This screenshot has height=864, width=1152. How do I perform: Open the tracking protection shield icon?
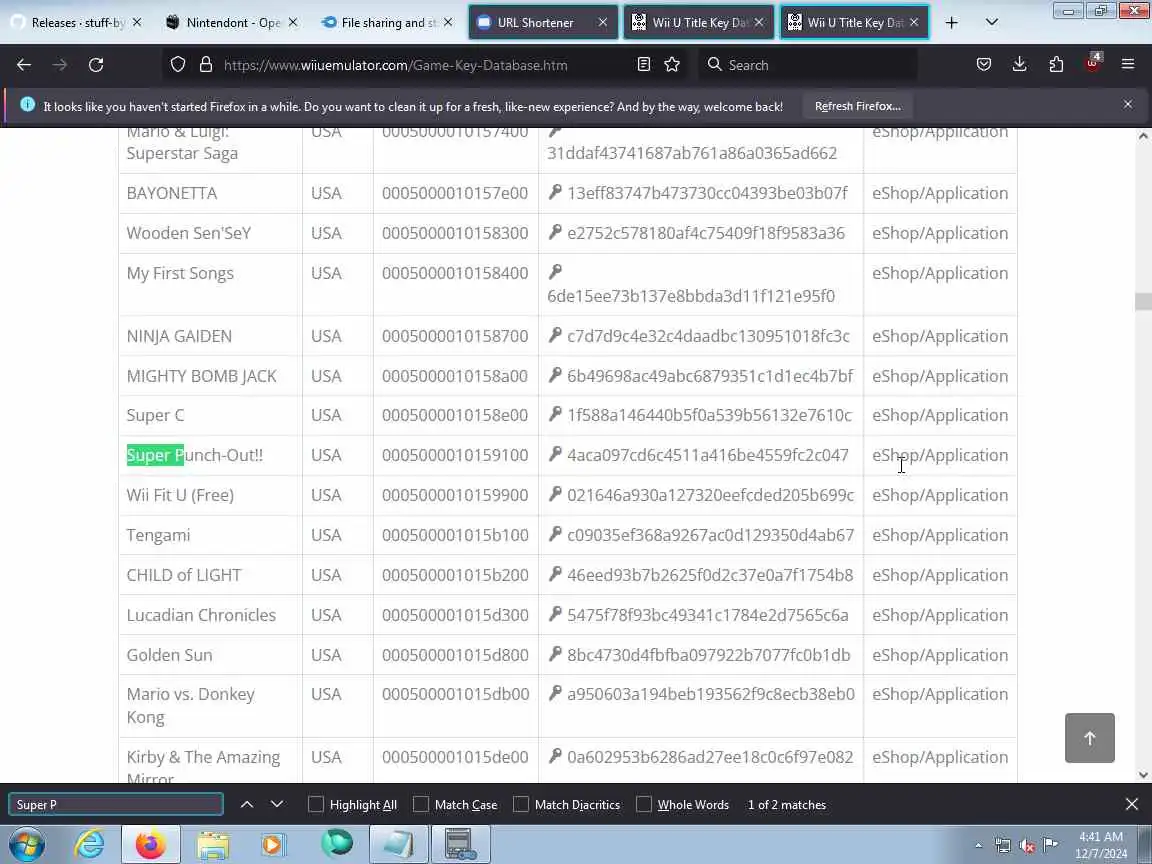[178, 65]
